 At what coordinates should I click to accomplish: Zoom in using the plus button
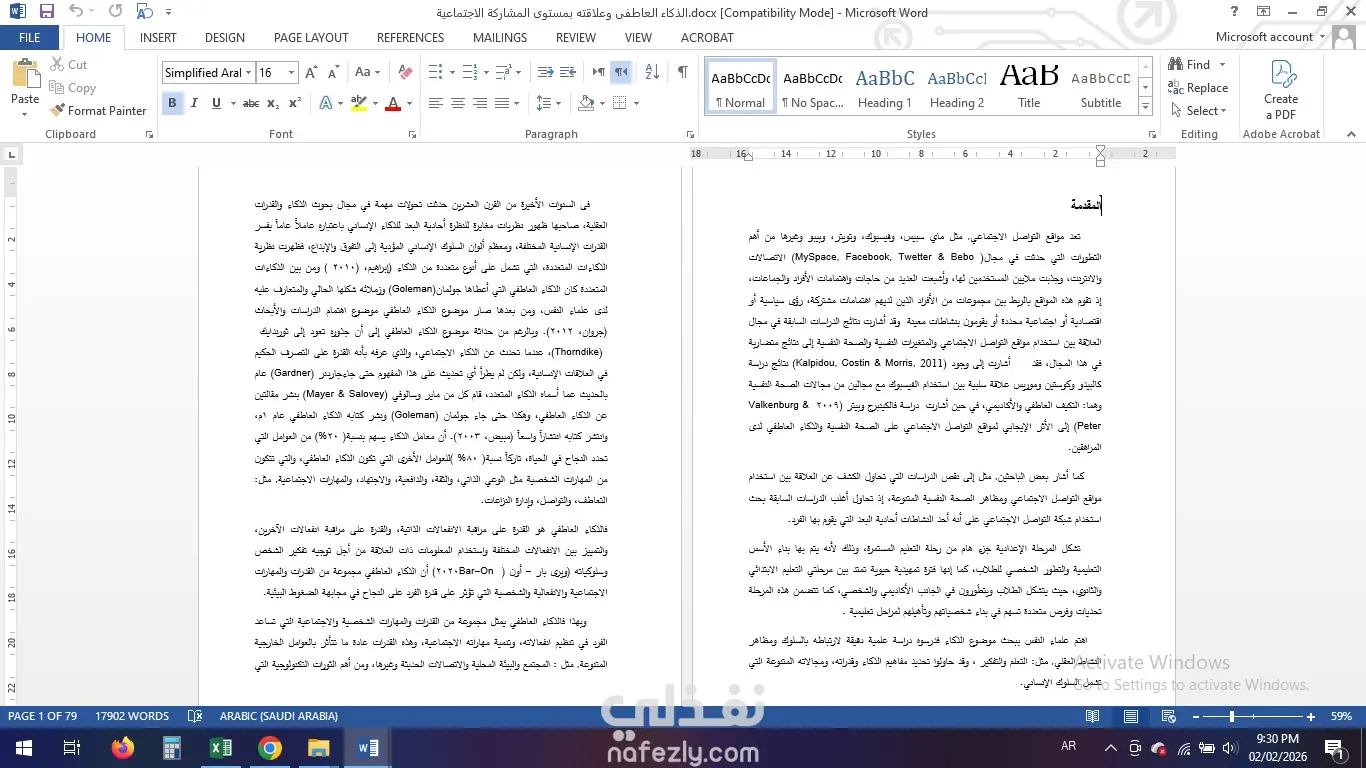(1310, 717)
